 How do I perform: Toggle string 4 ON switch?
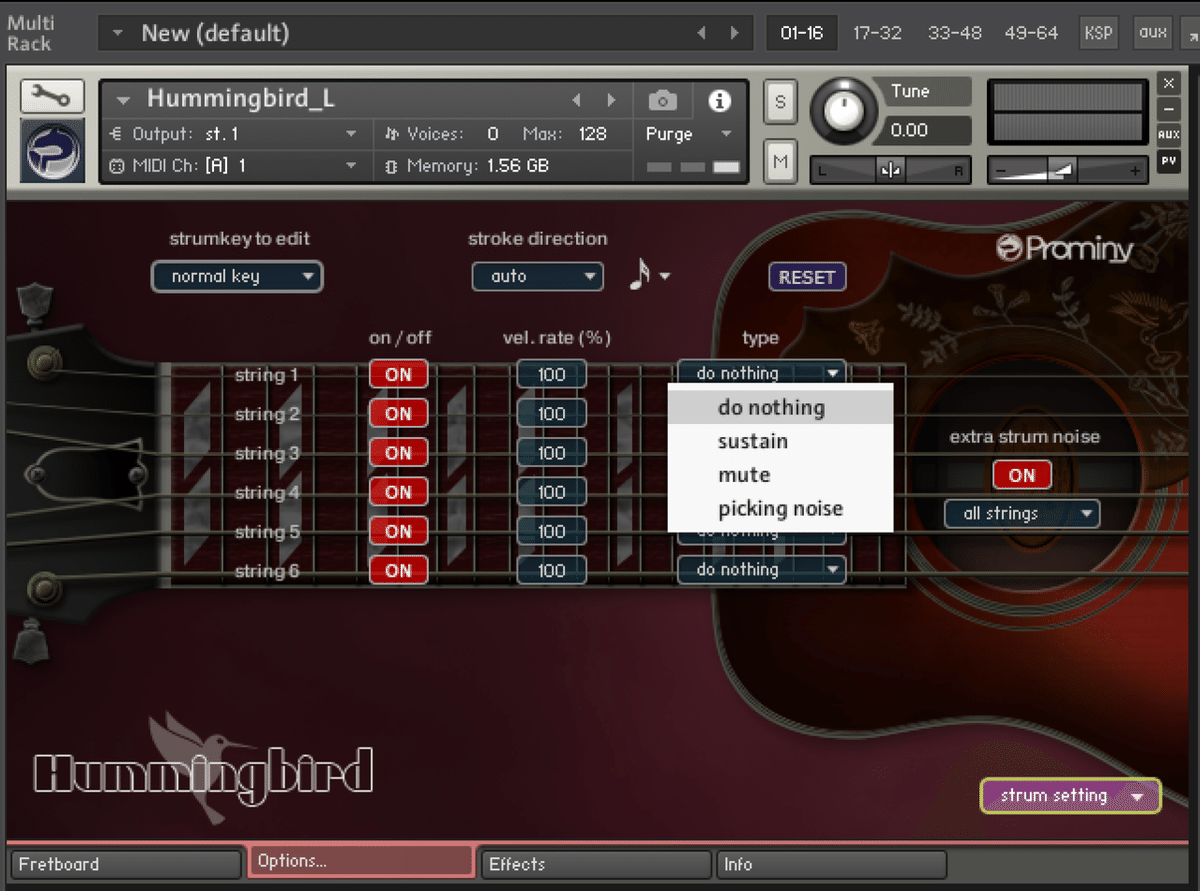coord(398,492)
